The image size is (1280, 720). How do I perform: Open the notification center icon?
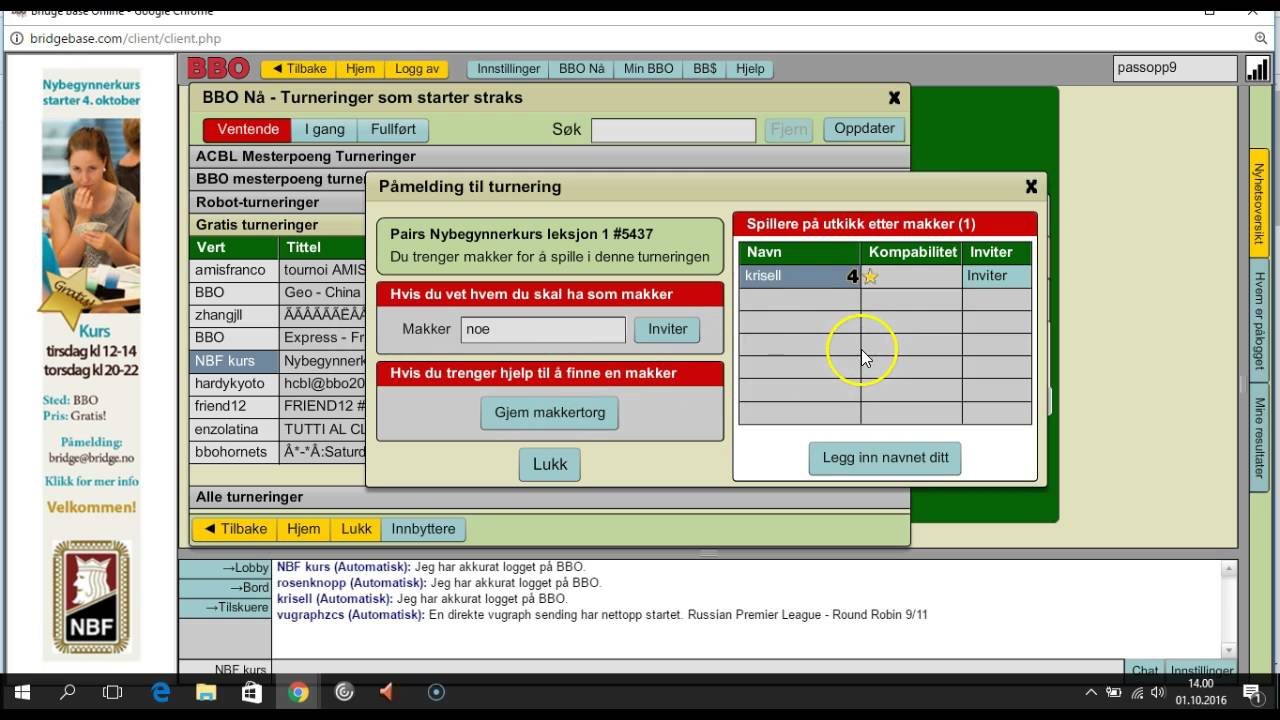click(x=1252, y=692)
